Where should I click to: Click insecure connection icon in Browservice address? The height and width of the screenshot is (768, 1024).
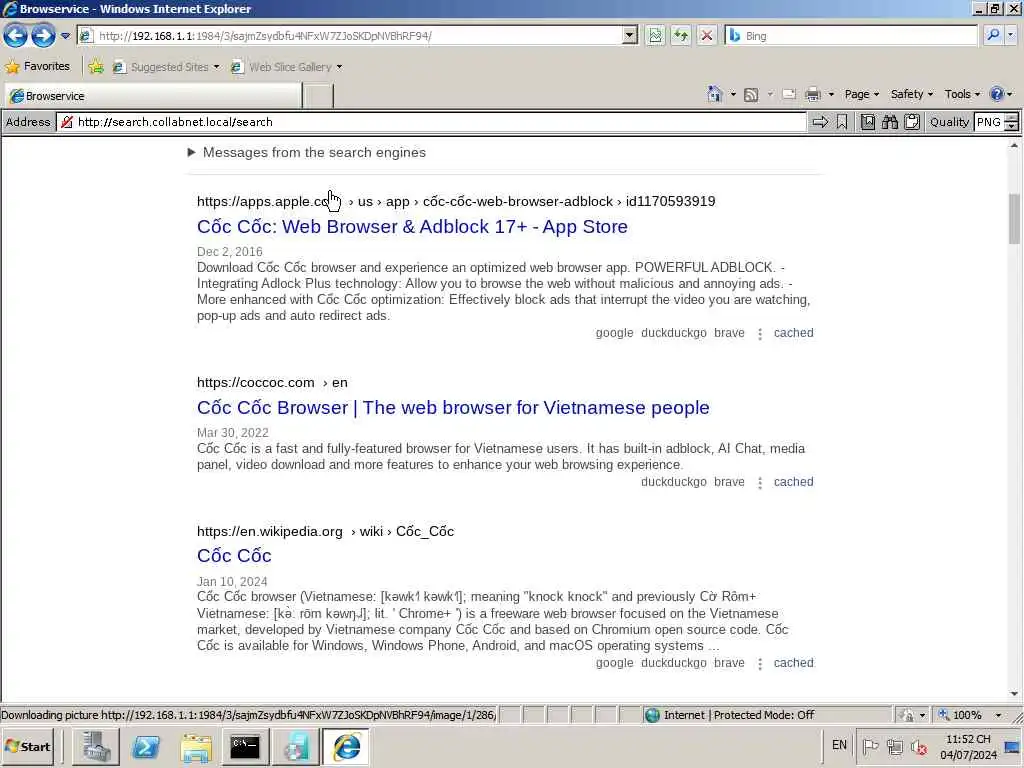click(x=67, y=122)
